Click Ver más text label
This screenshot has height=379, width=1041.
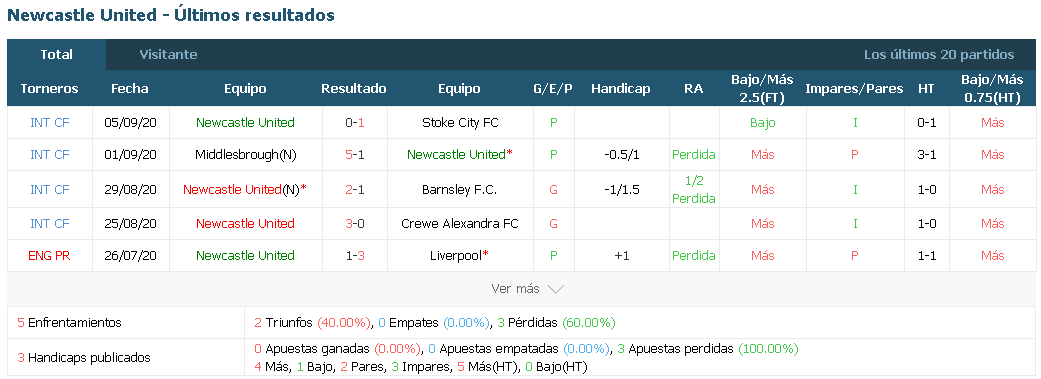pos(515,289)
